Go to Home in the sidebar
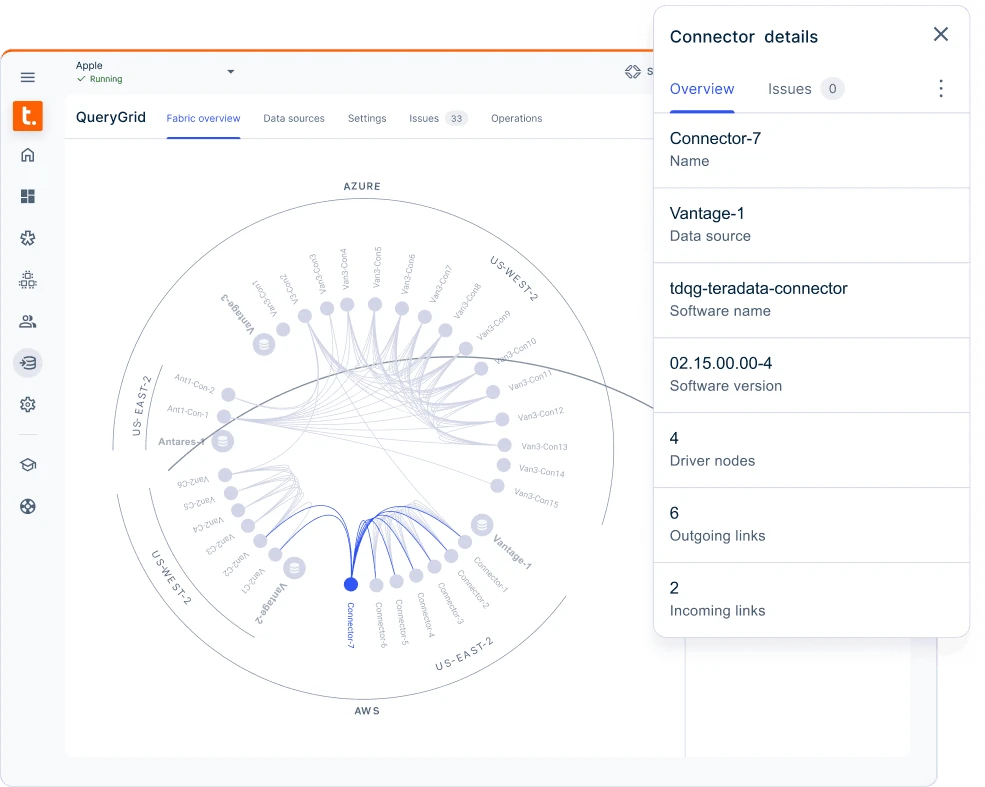Viewport: 985px width, 787px height. tap(28, 155)
